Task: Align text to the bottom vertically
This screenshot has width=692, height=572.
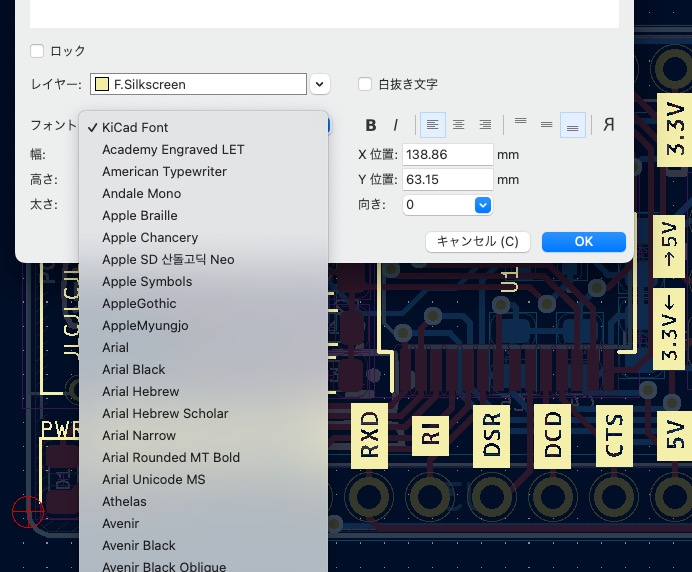Action: click(572, 125)
